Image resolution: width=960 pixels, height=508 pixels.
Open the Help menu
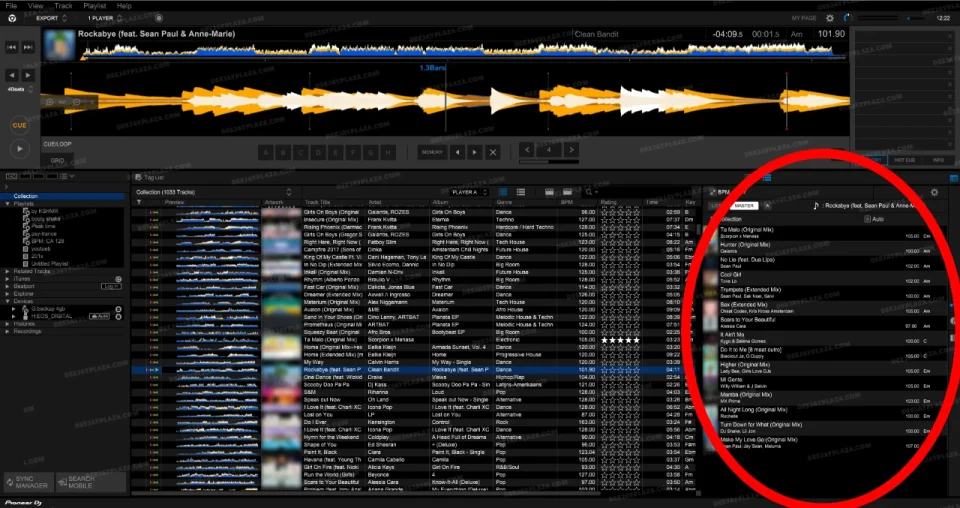[x=124, y=6]
